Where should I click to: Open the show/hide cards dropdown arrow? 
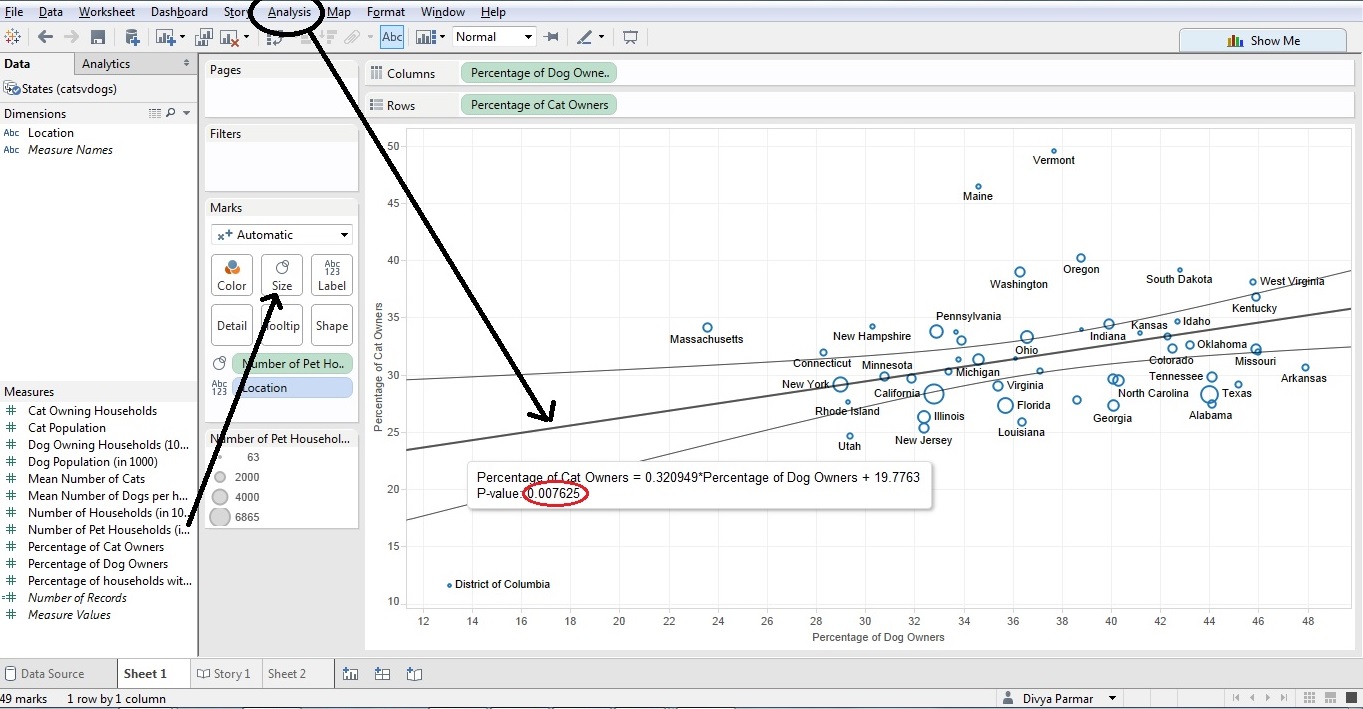coord(443,37)
